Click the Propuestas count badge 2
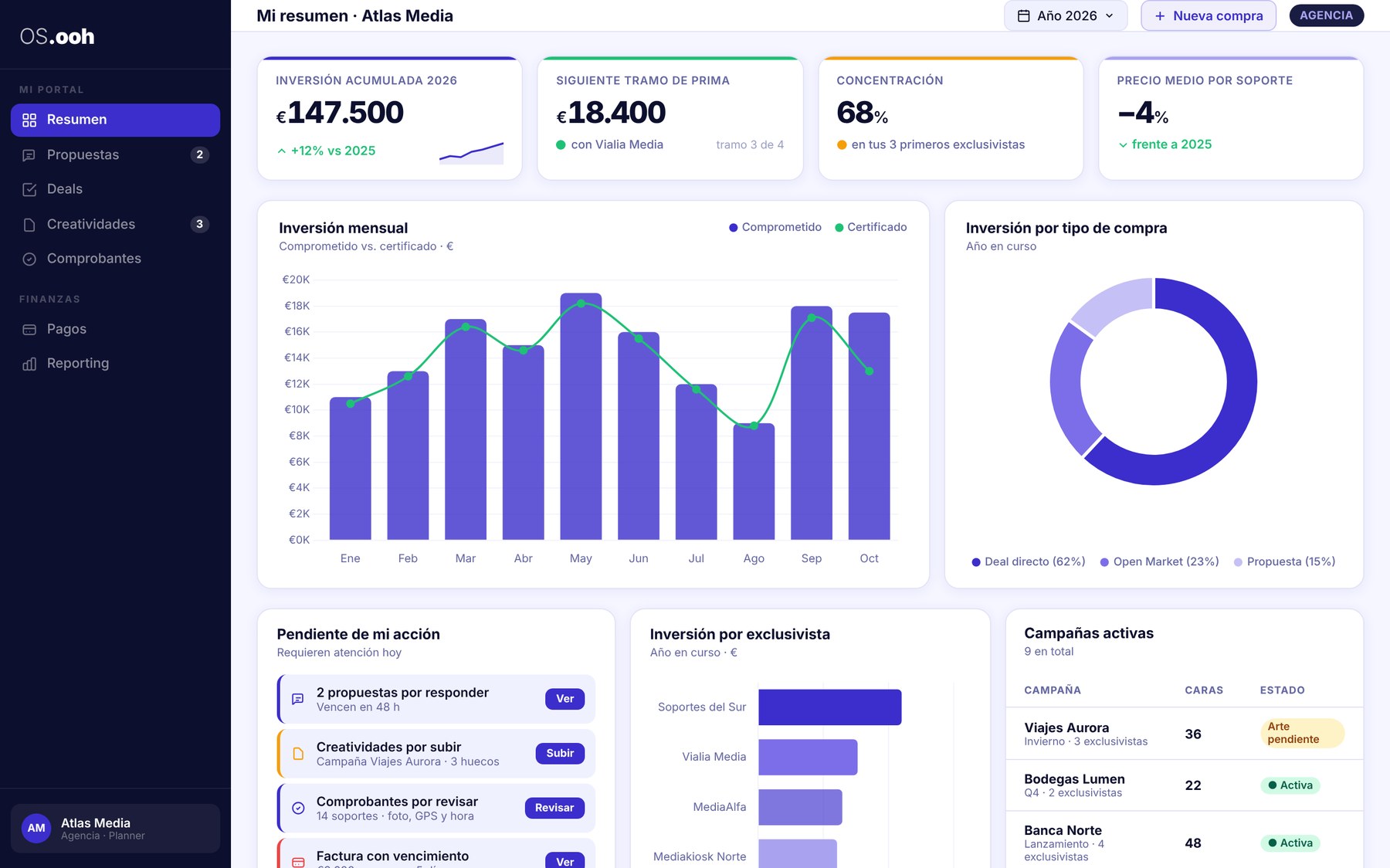The width and height of the screenshot is (1390, 868). tap(199, 154)
